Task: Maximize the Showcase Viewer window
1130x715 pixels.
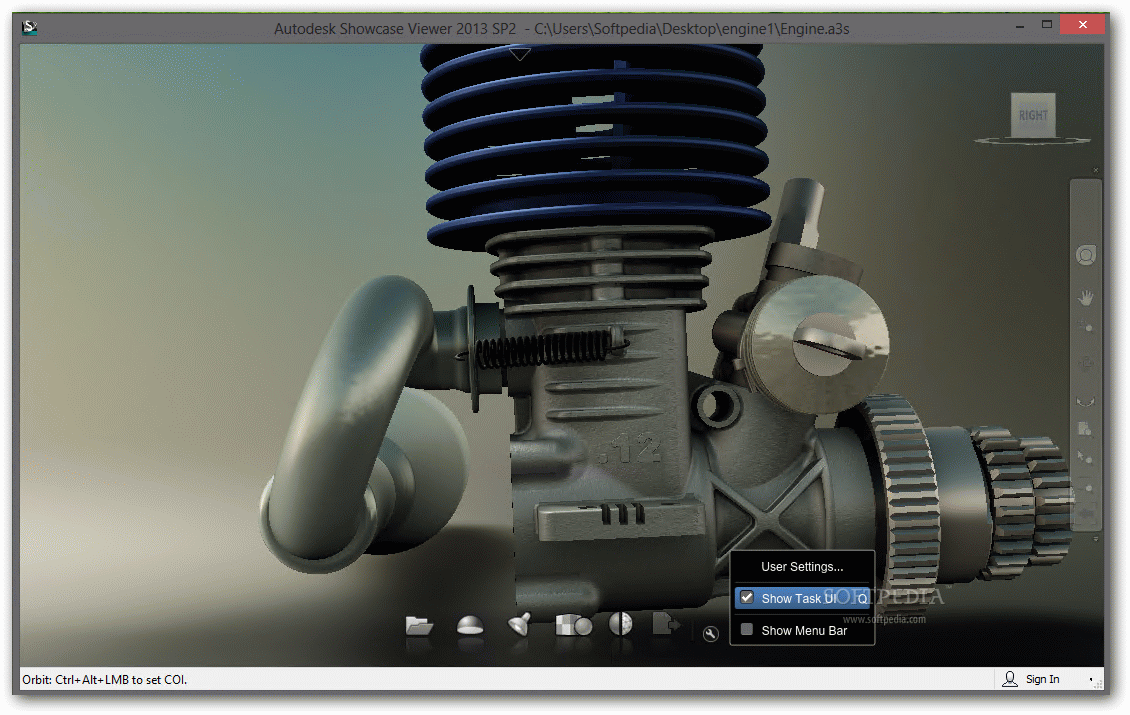Action: coord(1047,25)
